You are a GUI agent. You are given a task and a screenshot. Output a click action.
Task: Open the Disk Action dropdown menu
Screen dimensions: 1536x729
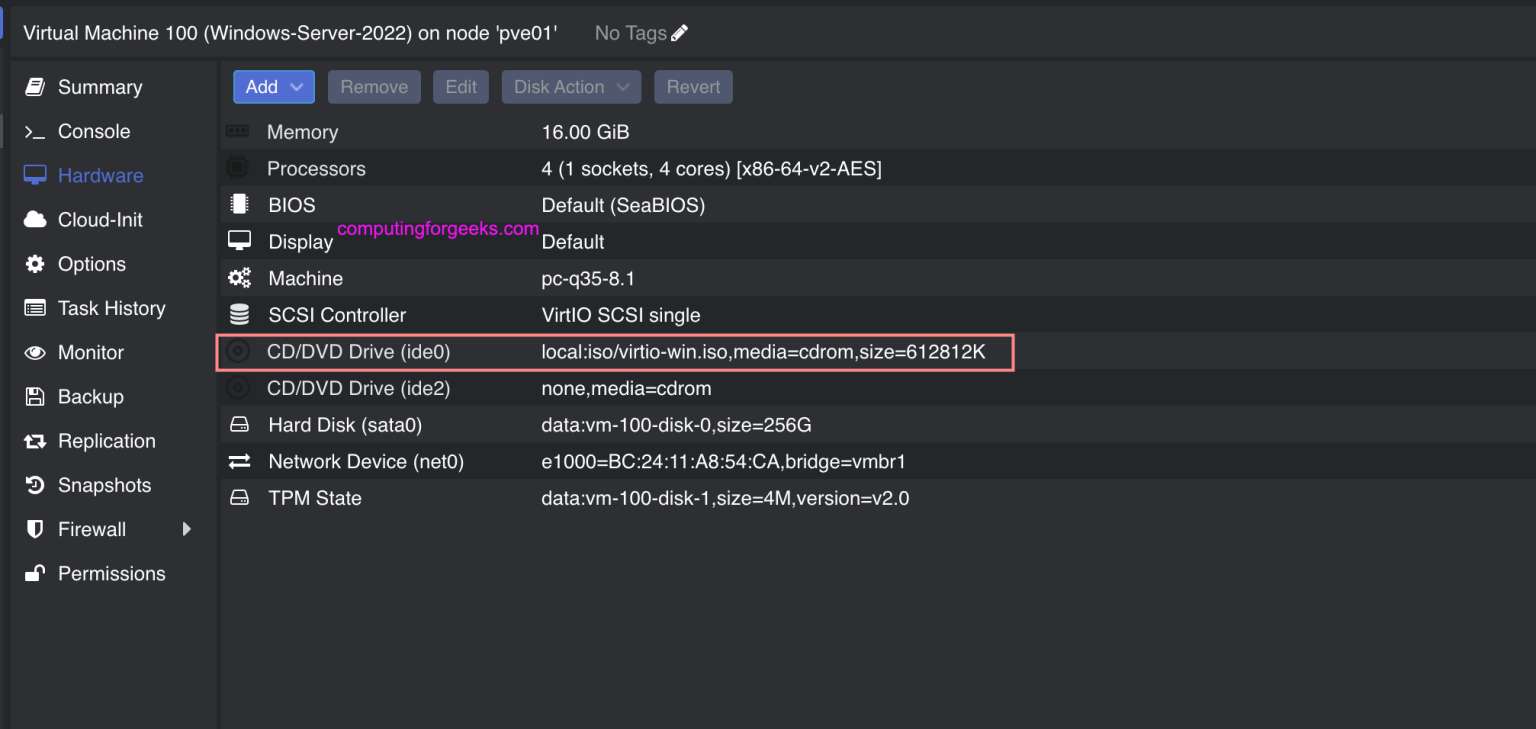(x=571, y=87)
